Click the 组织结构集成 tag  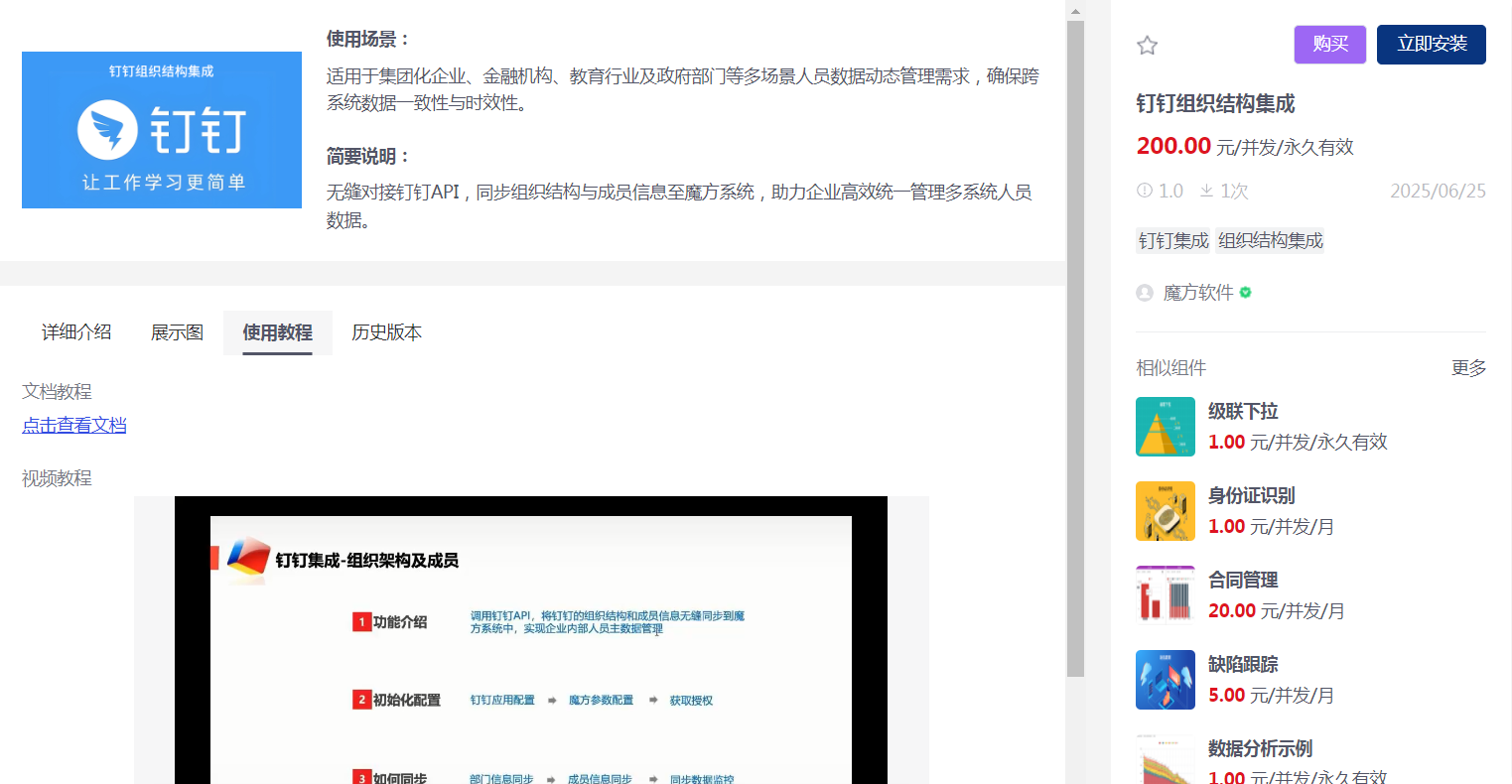(x=1271, y=241)
